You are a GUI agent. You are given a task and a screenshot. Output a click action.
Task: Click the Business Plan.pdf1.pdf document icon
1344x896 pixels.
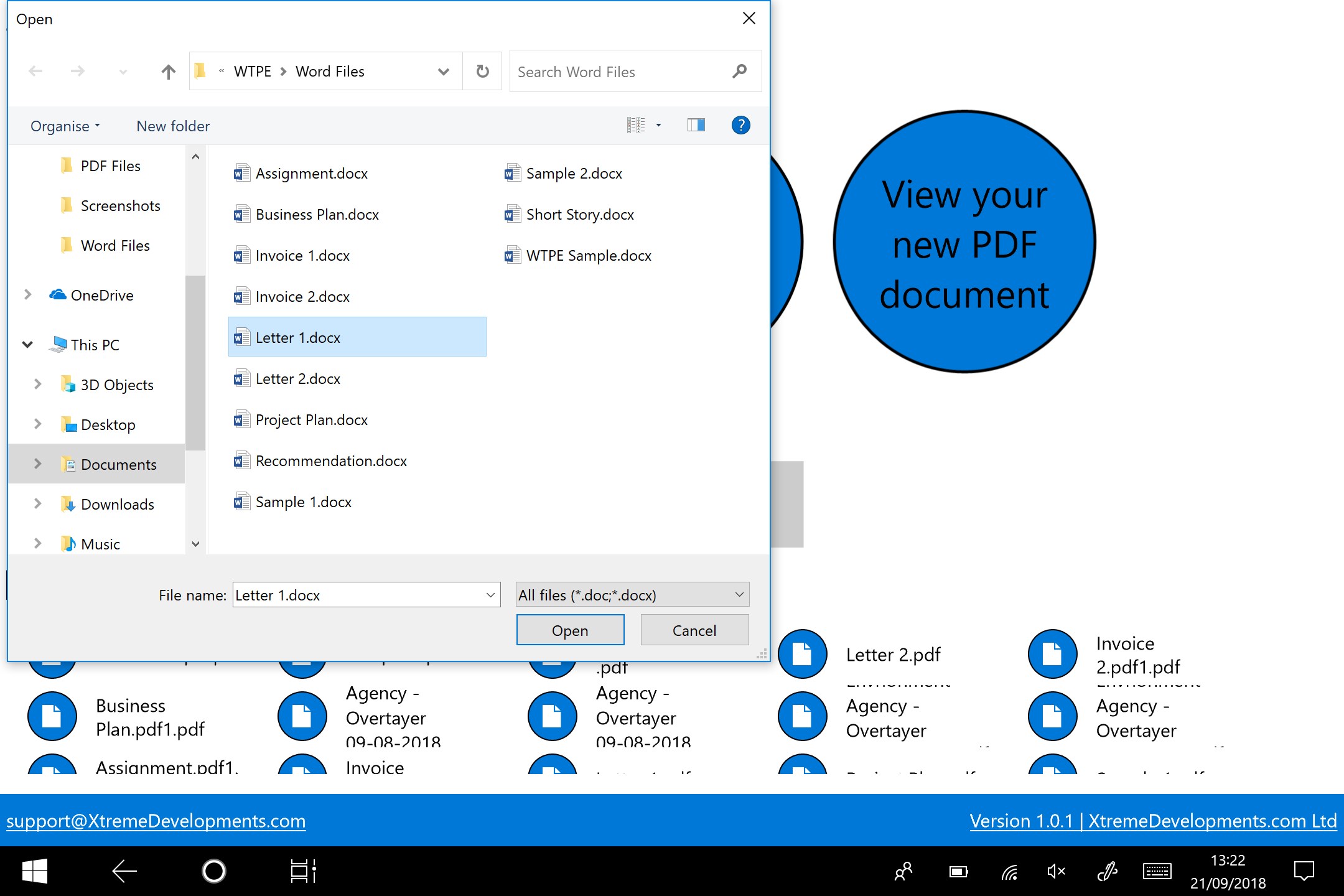point(52,716)
